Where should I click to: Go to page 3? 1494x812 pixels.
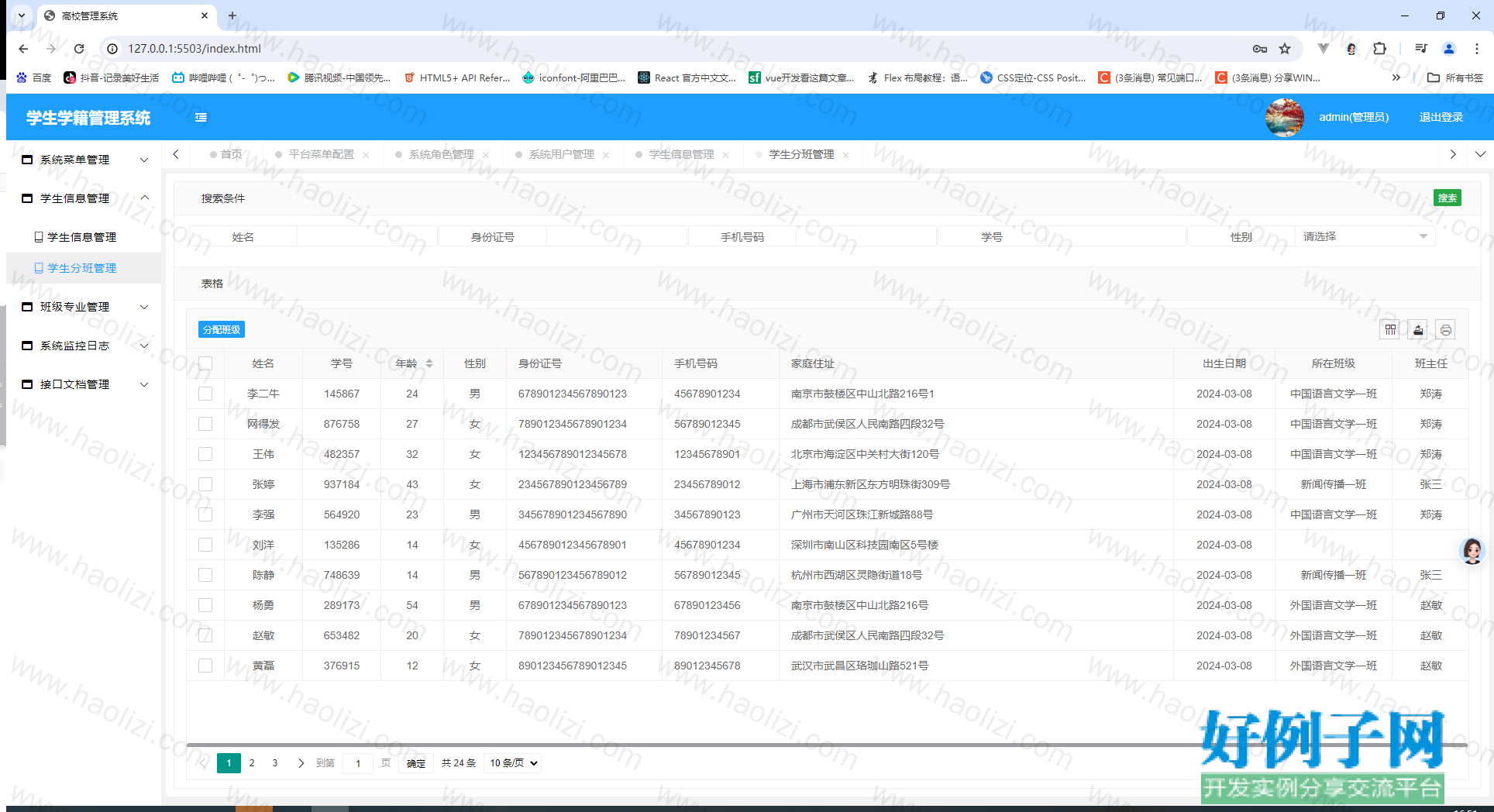274,763
